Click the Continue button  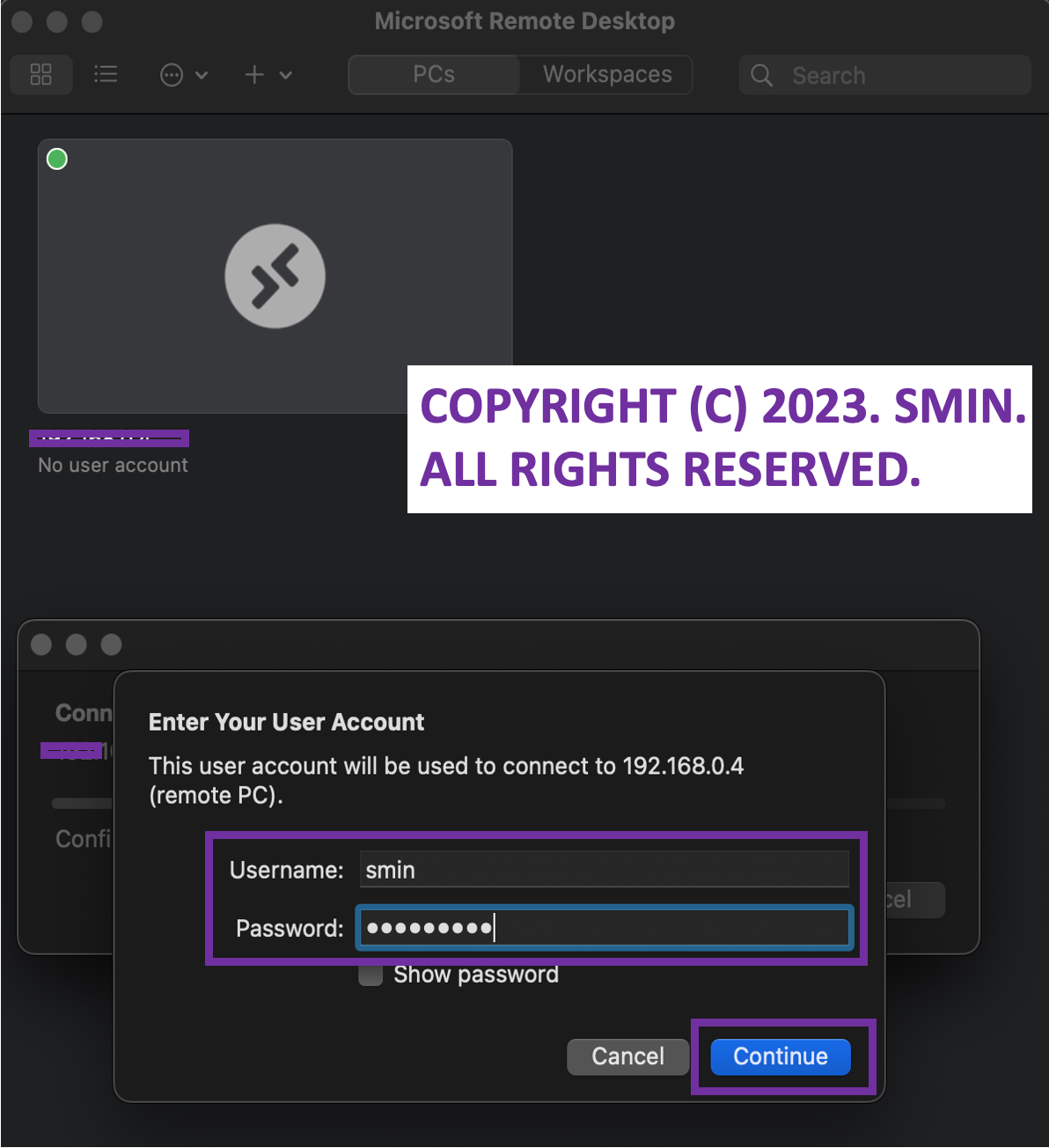click(x=781, y=1056)
